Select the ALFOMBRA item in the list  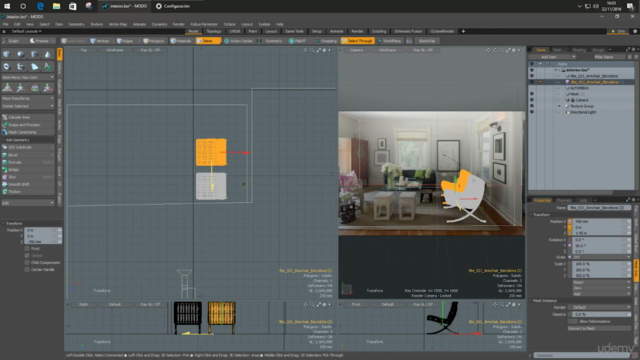(580, 88)
